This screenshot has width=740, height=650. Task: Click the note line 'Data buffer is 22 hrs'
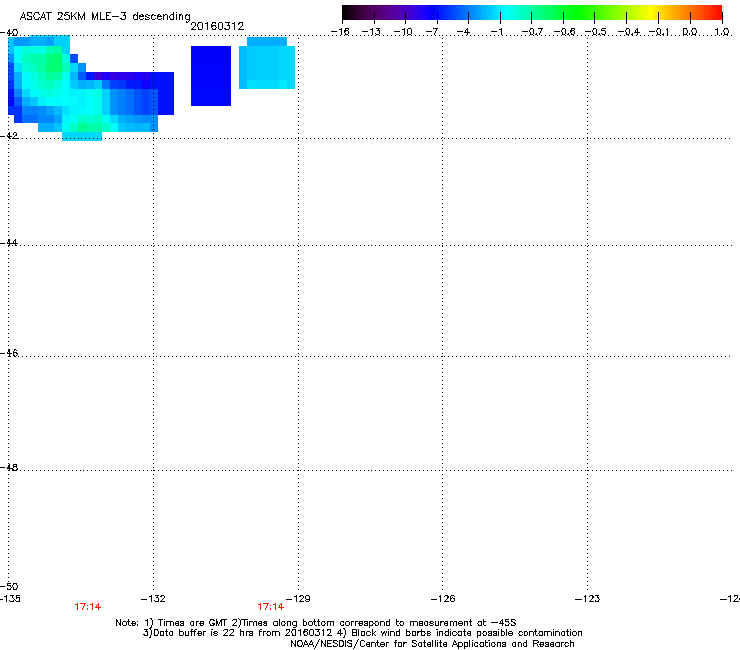click(x=362, y=633)
